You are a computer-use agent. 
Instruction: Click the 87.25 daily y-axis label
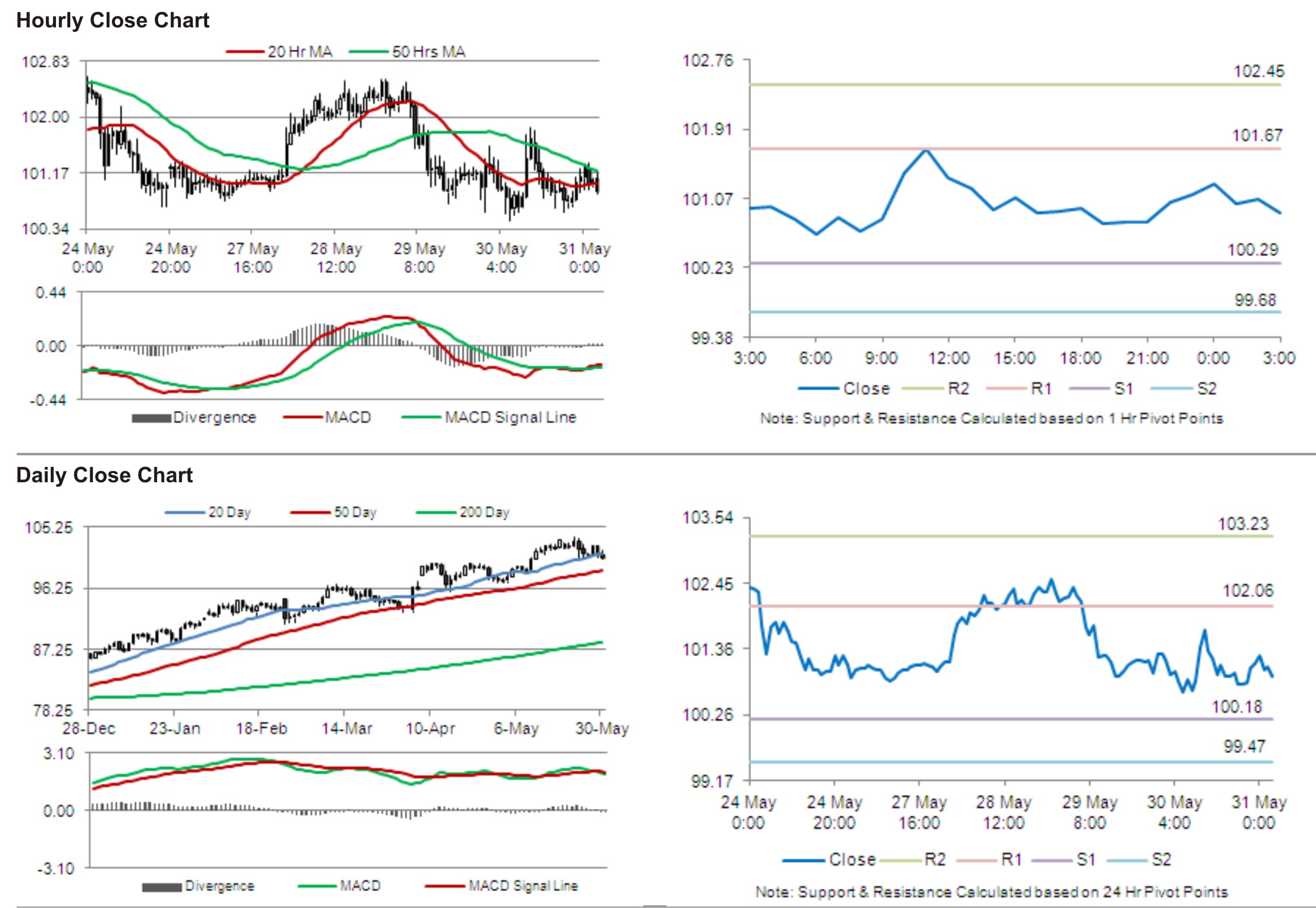click(x=53, y=650)
